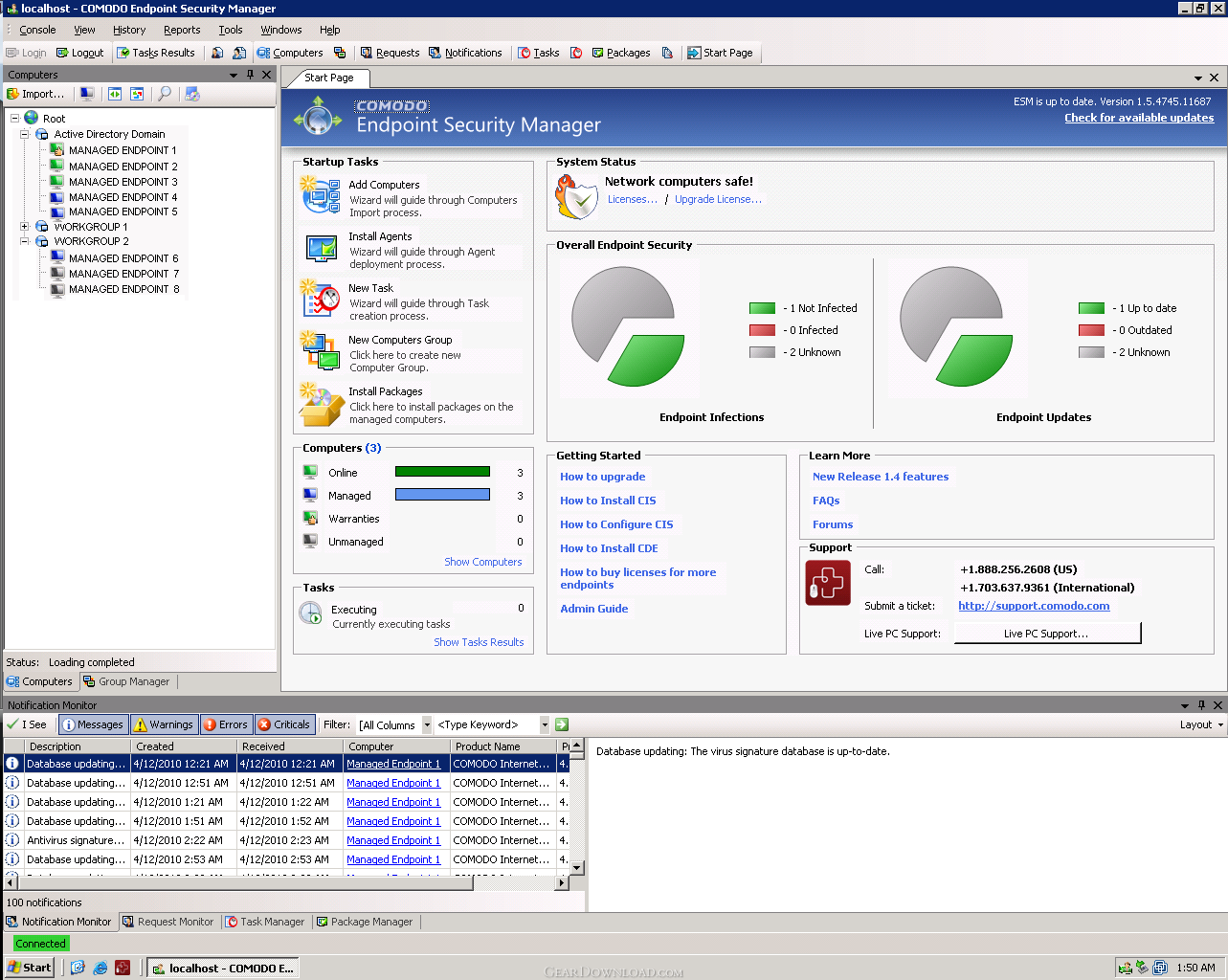The image size is (1228, 980).
Task: Click Check for available updates
Action: [1139, 118]
